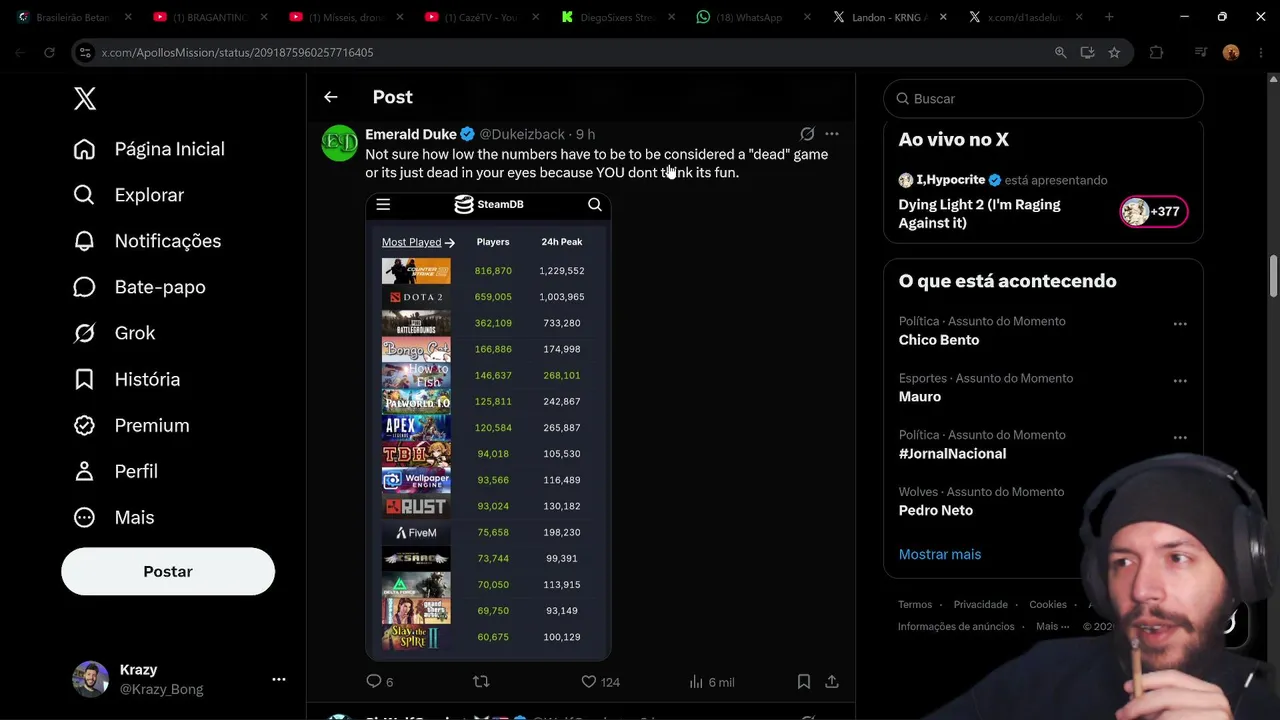Screen dimensions: 1280x720
Task: Open the Pedro Neto trend
Action: [x=936, y=510]
